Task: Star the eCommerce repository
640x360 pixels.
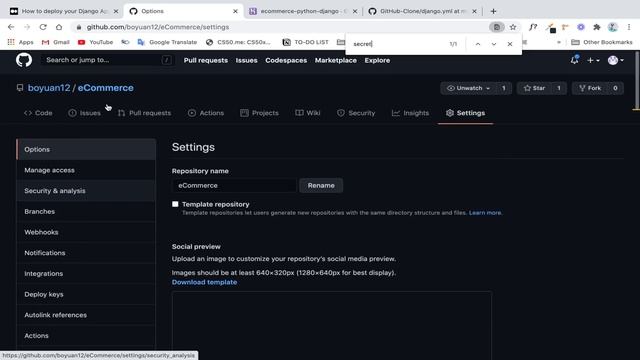Action: [x=535, y=88]
